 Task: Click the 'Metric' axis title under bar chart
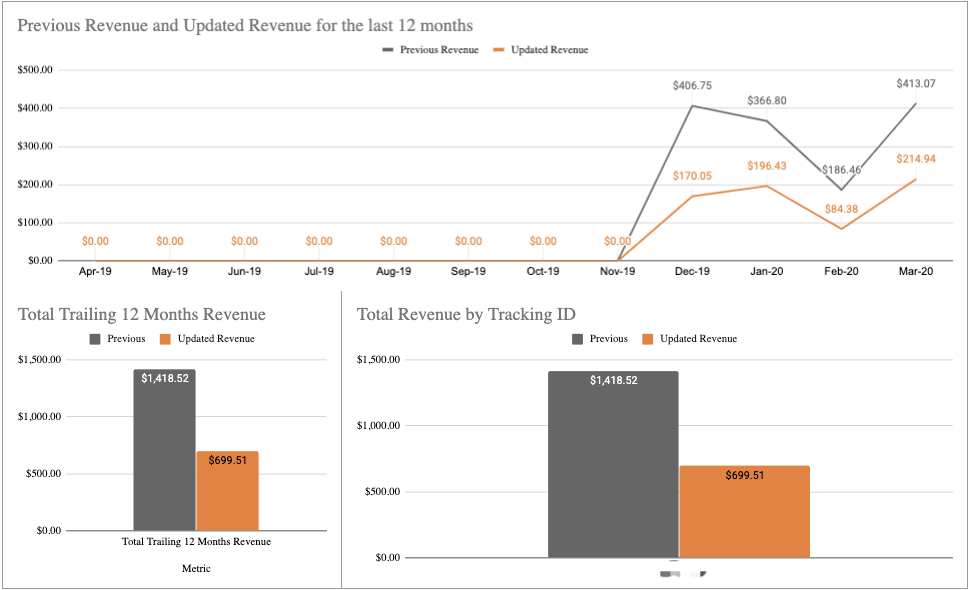click(196, 568)
